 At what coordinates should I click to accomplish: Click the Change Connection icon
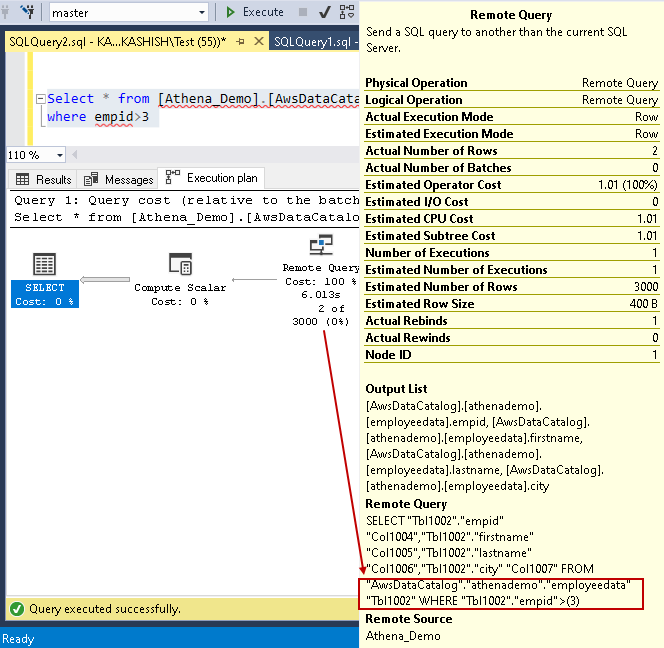pos(27,12)
